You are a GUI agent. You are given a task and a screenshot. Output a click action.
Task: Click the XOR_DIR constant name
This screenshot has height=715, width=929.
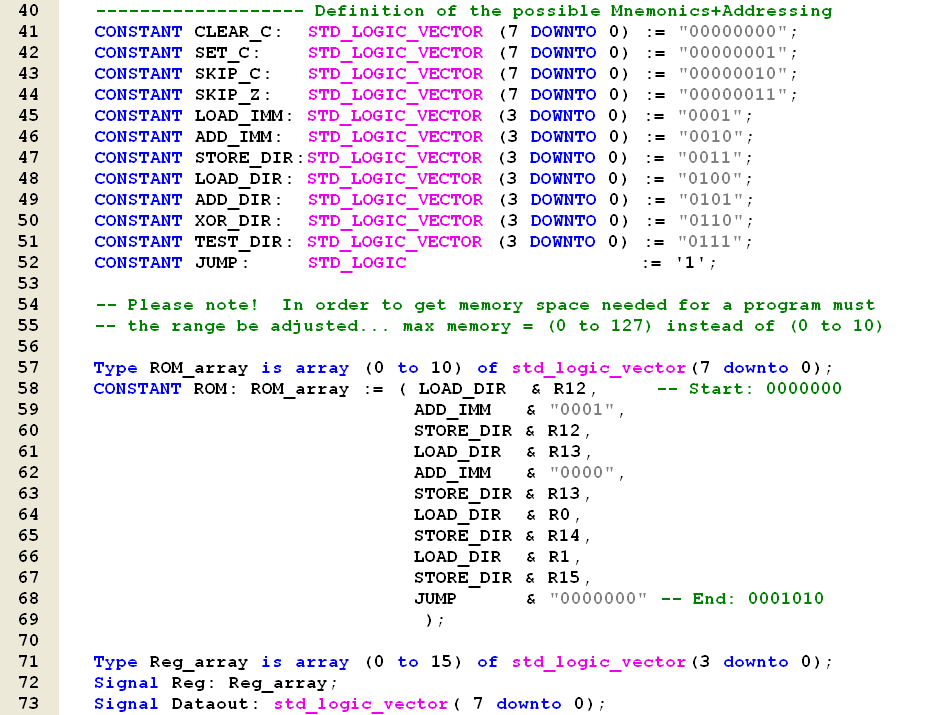(233, 221)
